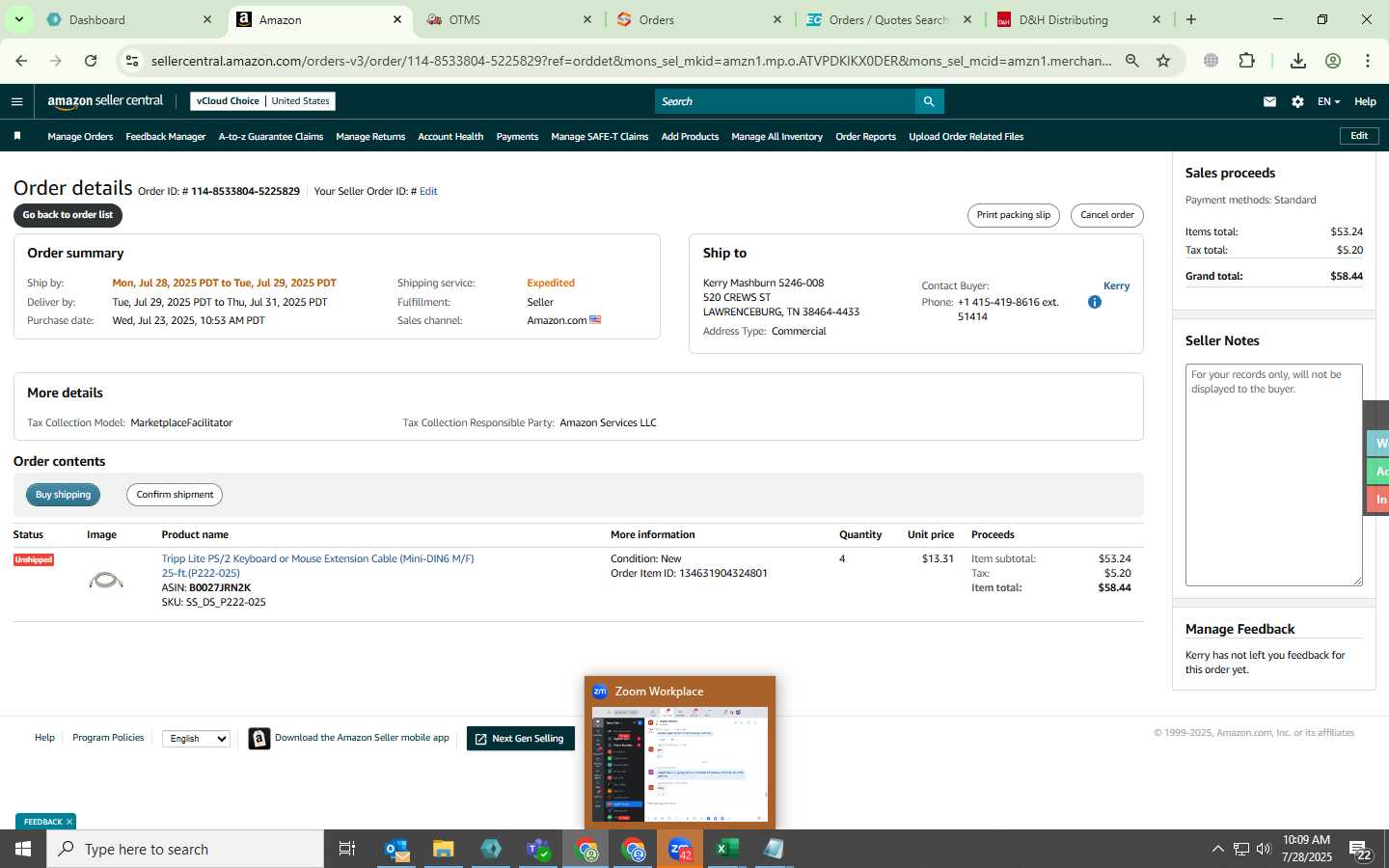
Task: Open a new browser tab with plus icon
Action: click(1191, 19)
